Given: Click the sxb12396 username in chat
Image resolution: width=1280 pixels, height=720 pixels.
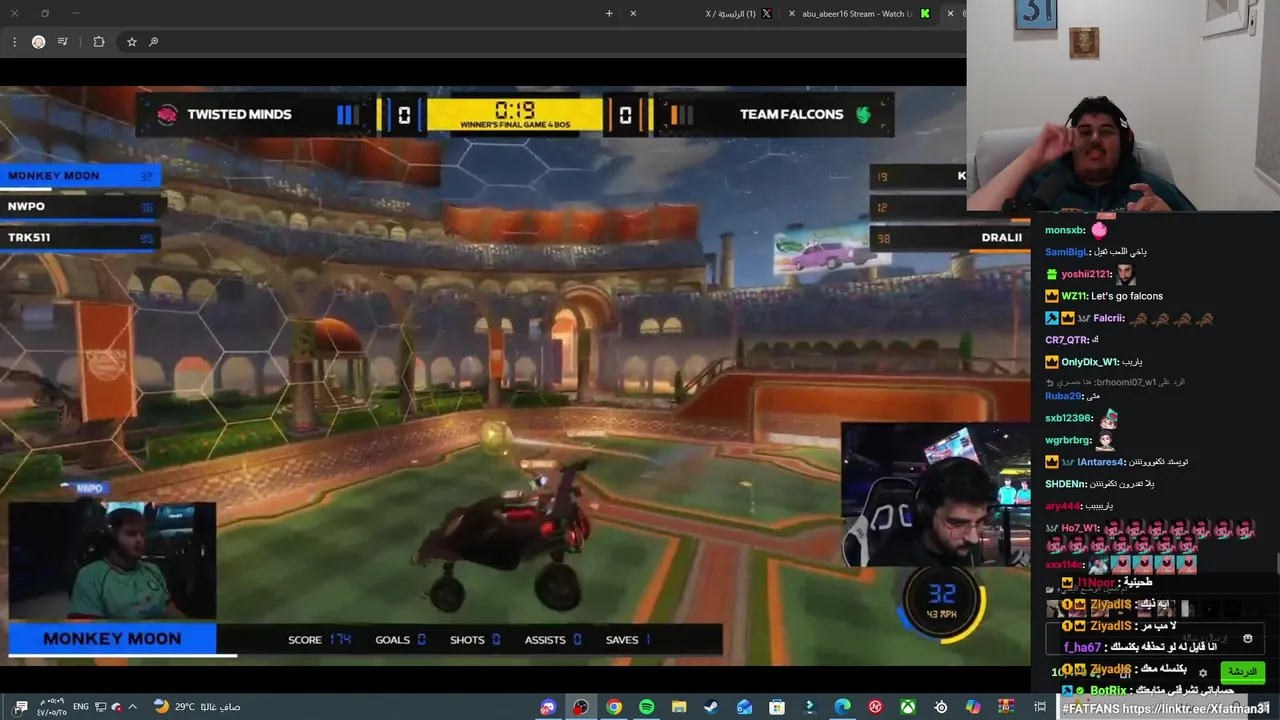Looking at the screenshot, I should pos(1069,418).
